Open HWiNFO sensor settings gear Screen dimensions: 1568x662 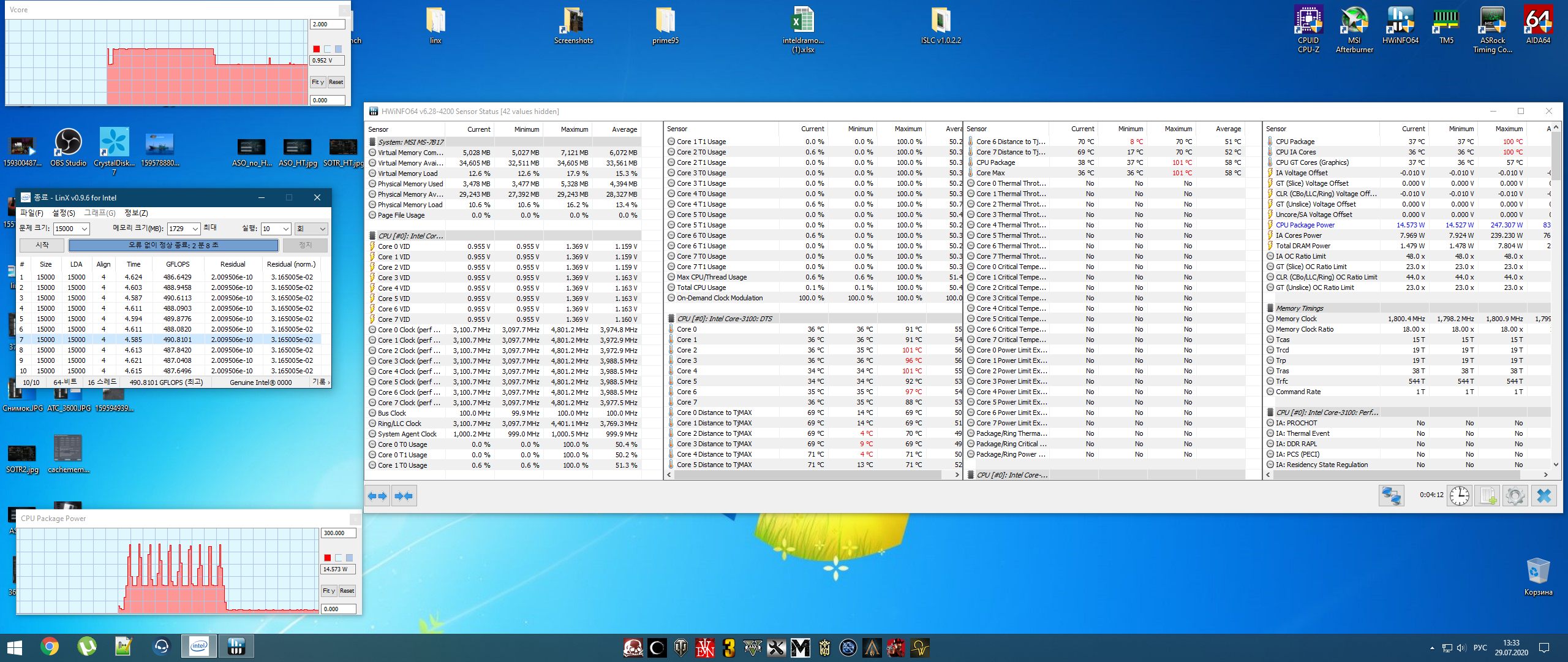[x=1515, y=495]
